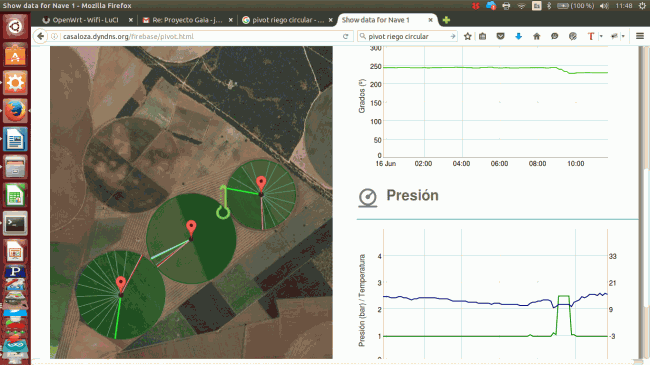This screenshot has height=365, width=650.
Task: Close the Show data for Nave 1 tab
Action: click(x=431, y=20)
